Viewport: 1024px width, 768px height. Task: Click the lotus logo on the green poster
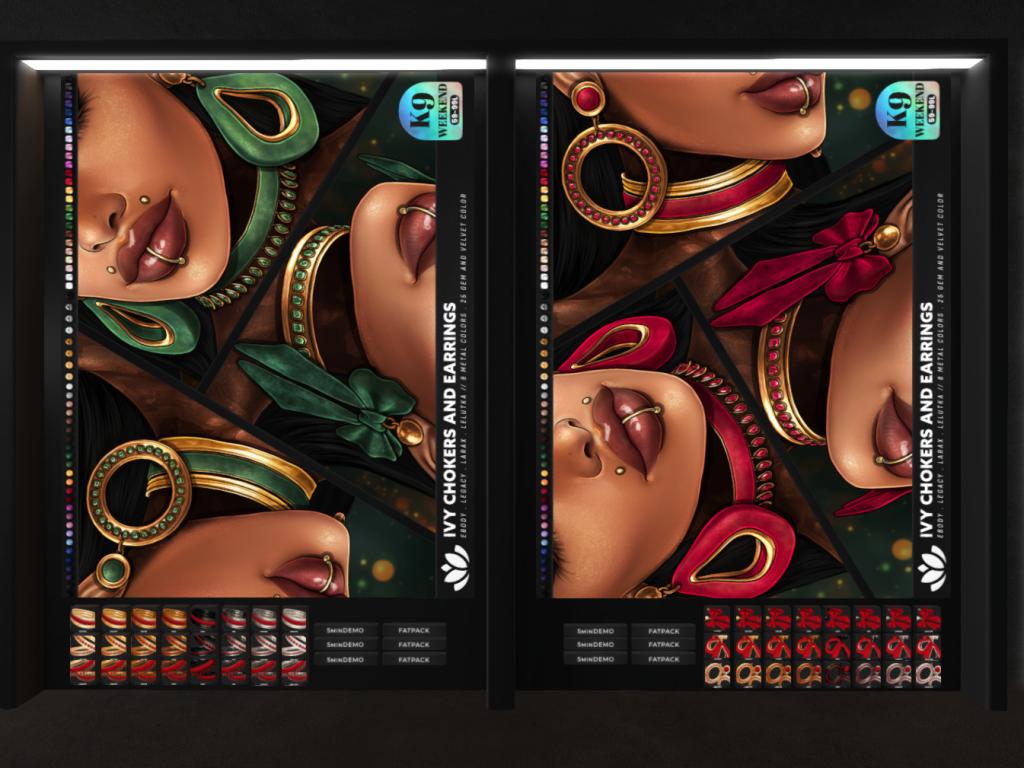click(455, 568)
